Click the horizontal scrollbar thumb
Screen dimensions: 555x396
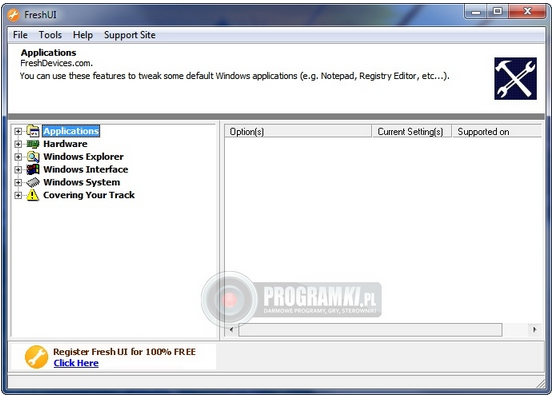point(370,330)
